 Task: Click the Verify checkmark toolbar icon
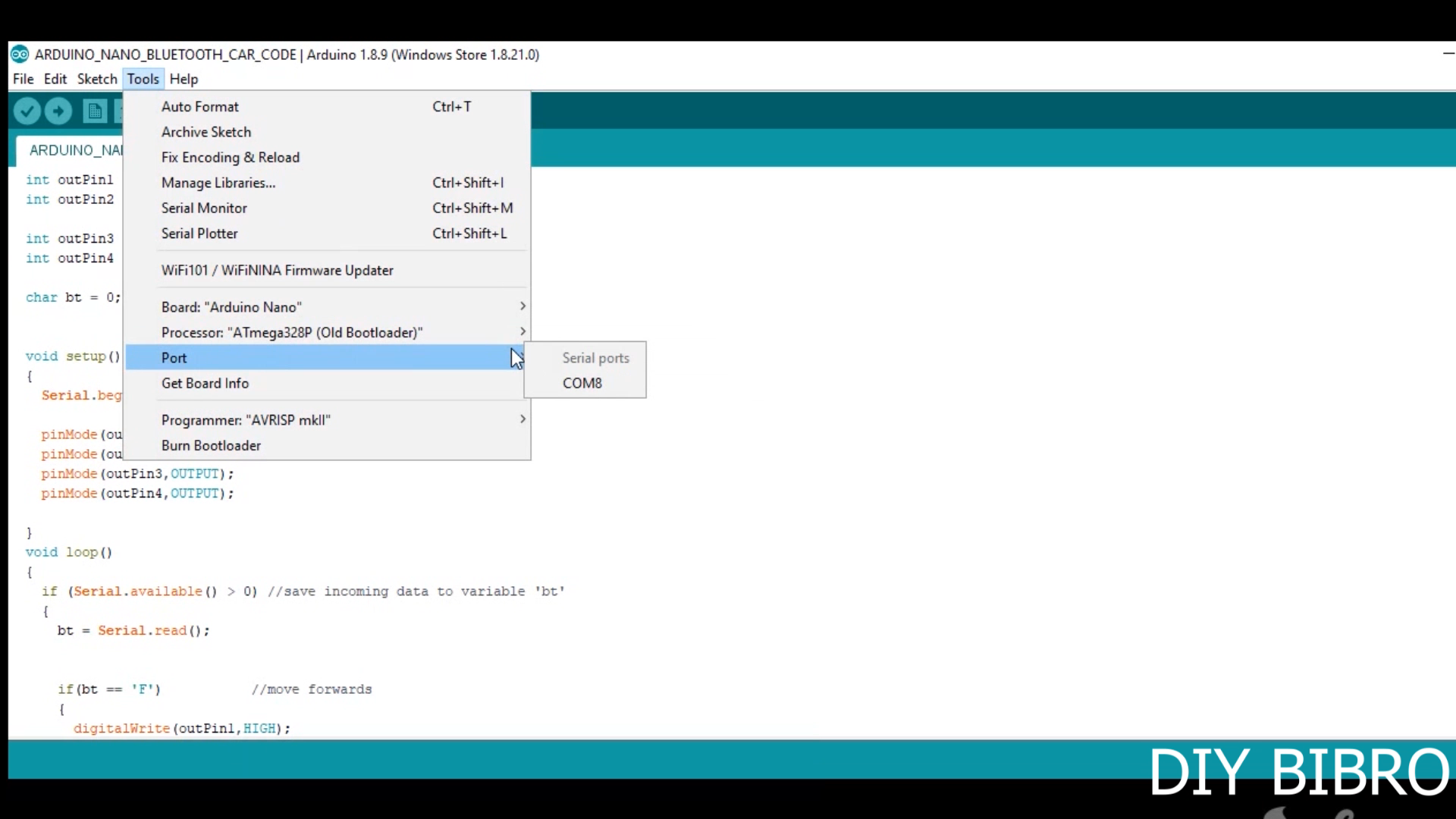(27, 111)
